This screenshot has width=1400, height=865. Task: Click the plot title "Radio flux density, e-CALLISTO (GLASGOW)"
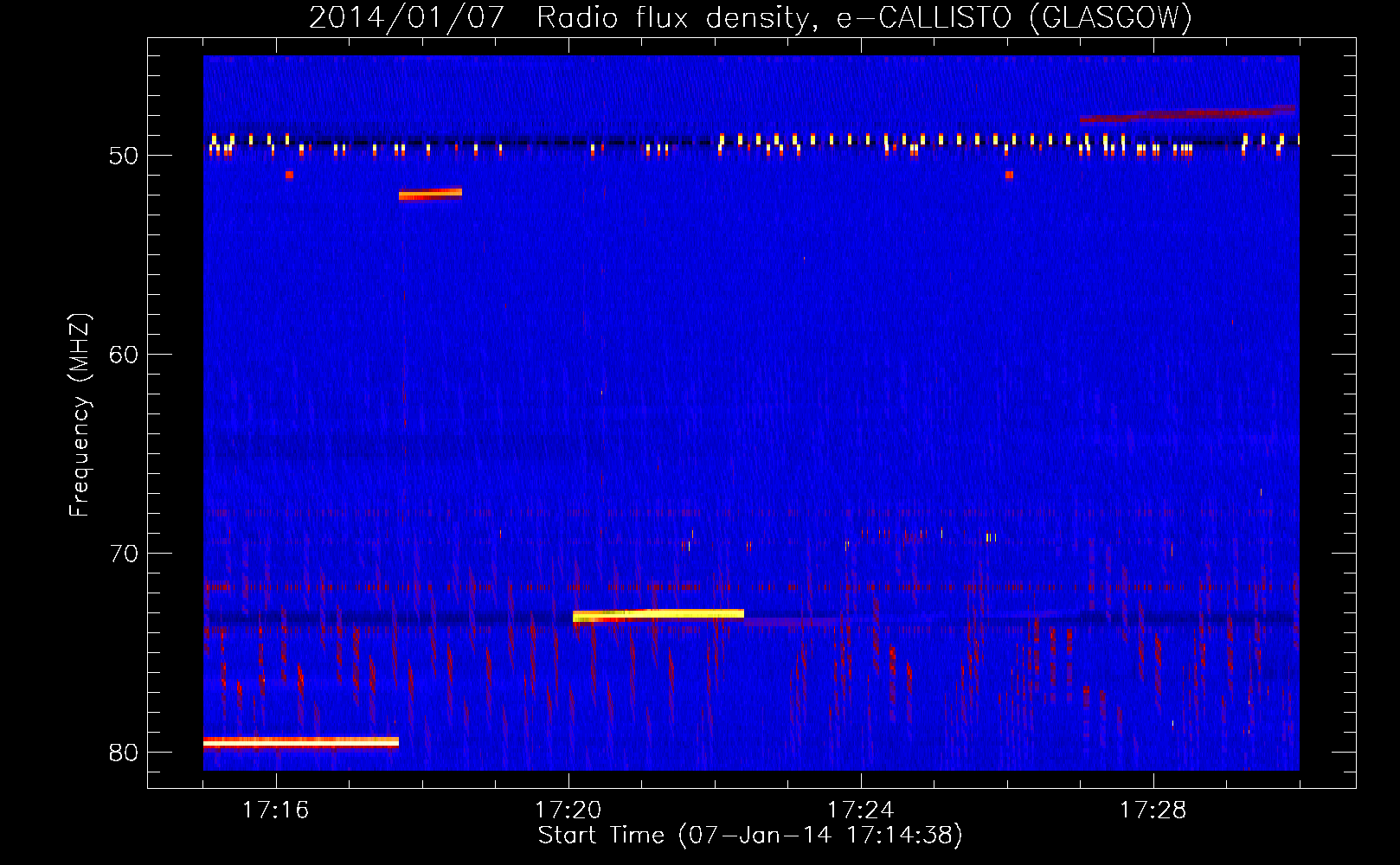864,17
